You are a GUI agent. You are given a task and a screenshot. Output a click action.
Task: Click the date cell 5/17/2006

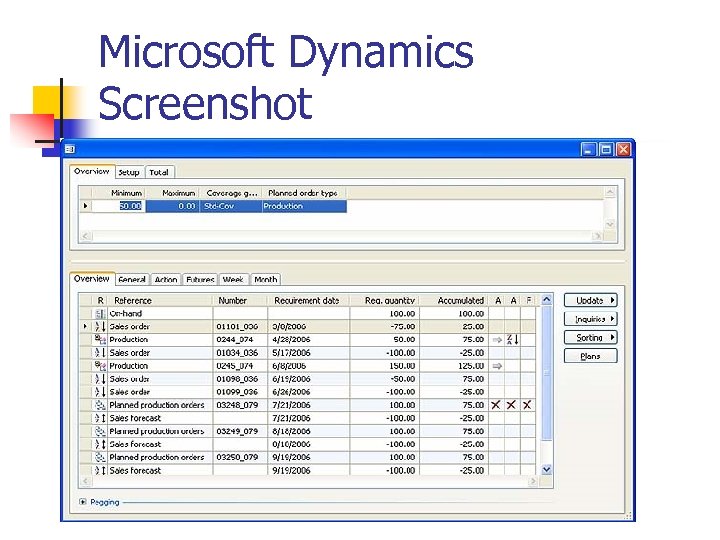tap(309, 353)
